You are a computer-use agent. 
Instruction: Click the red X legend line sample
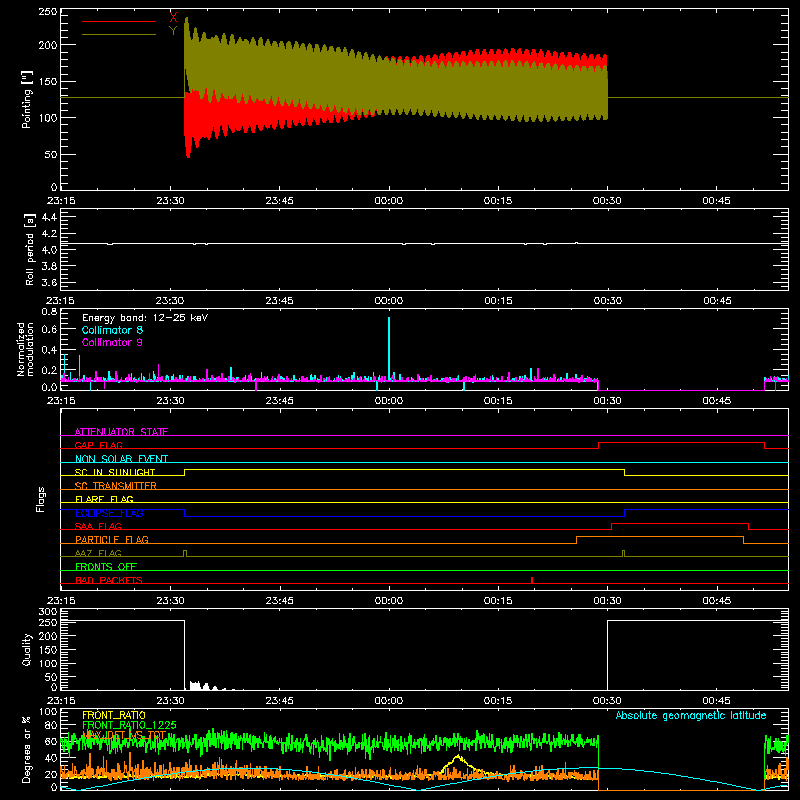tap(119, 21)
